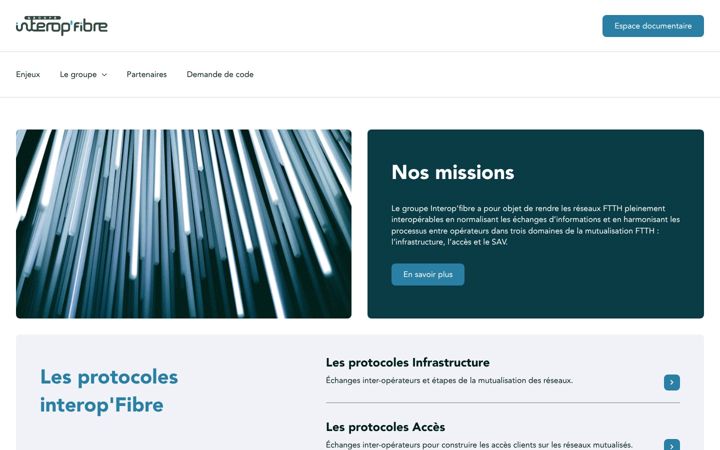Viewport: 720px width, 450px height.
Task: Click the Les protocoles Accès title
Action: 385,427
